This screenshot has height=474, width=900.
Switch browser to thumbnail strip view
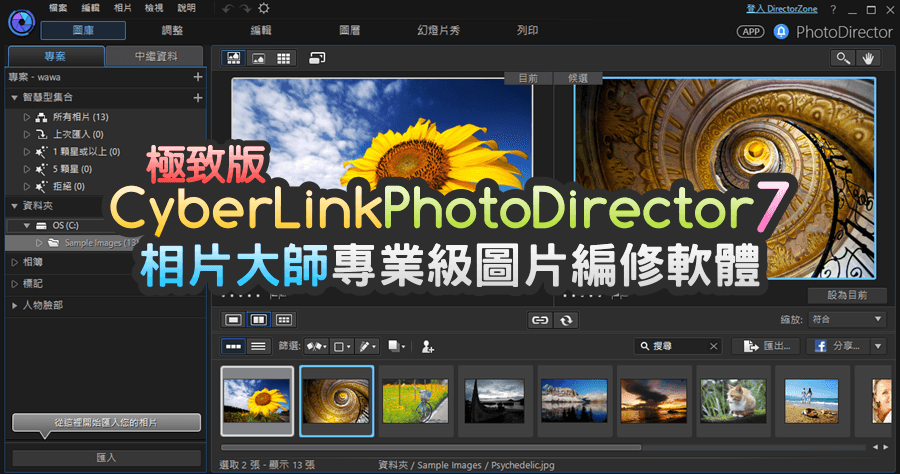point(234,346)
